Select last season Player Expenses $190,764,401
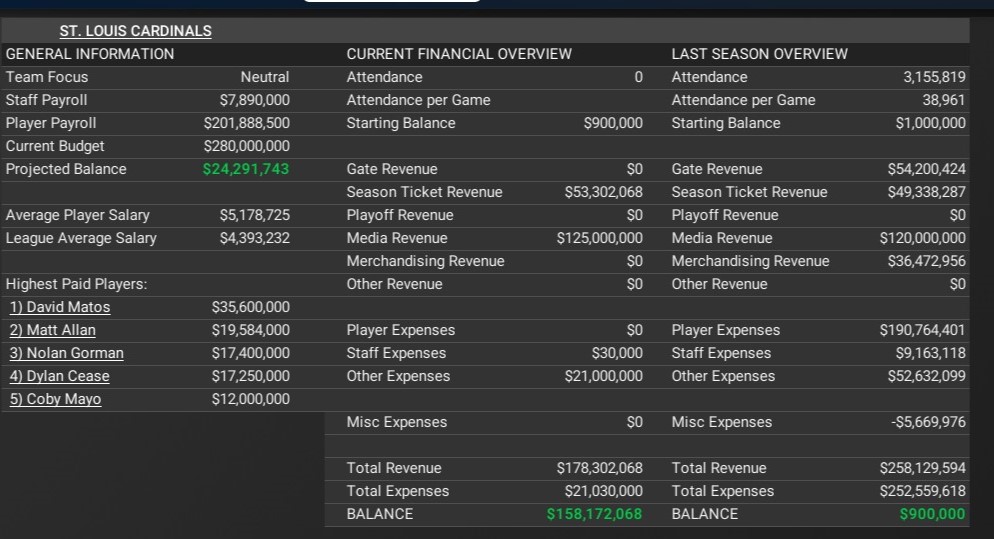Image resolution: width=994 pixels, height=539 pixels. tap(923, 330)
